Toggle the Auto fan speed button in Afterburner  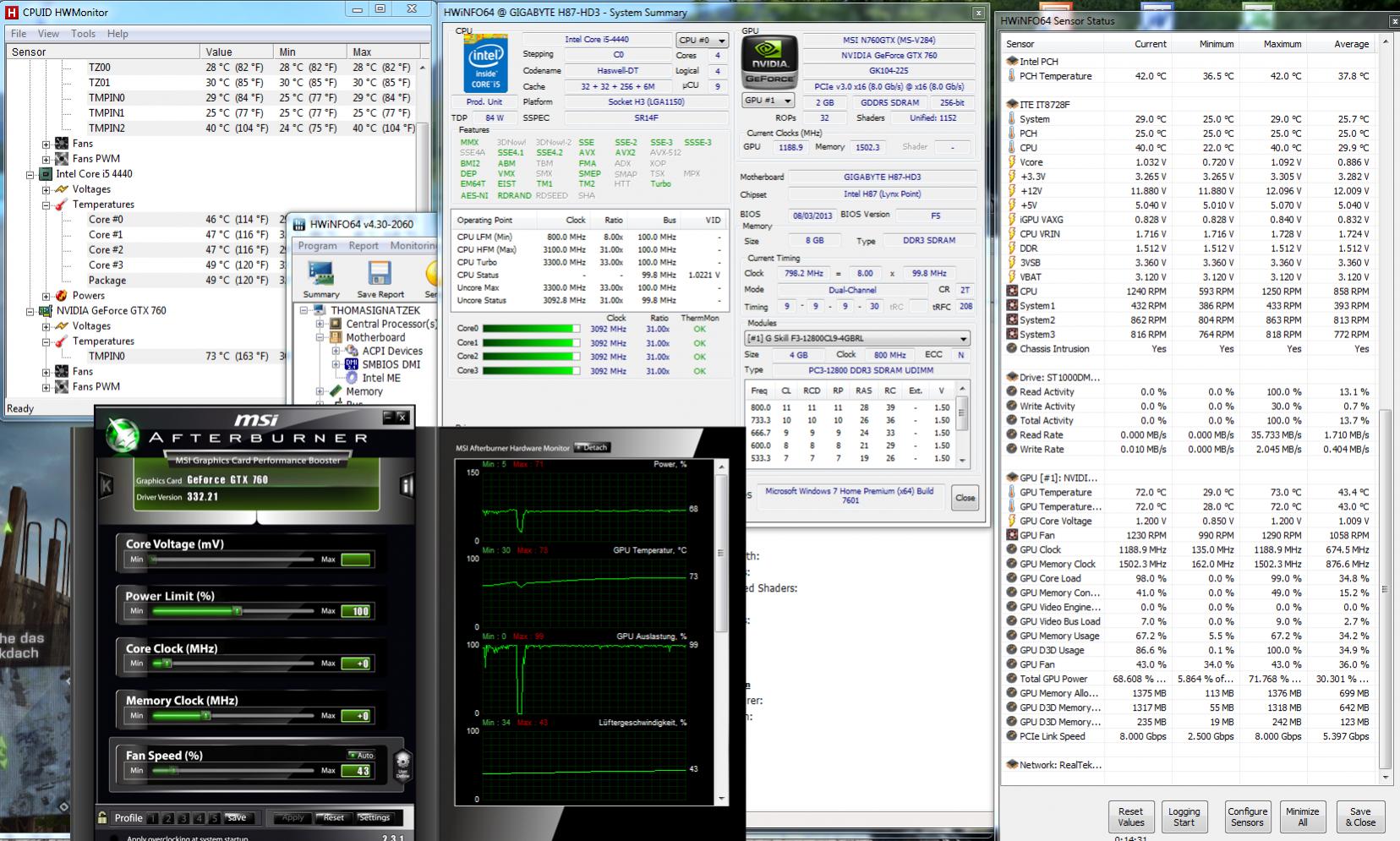pos(361,755)
